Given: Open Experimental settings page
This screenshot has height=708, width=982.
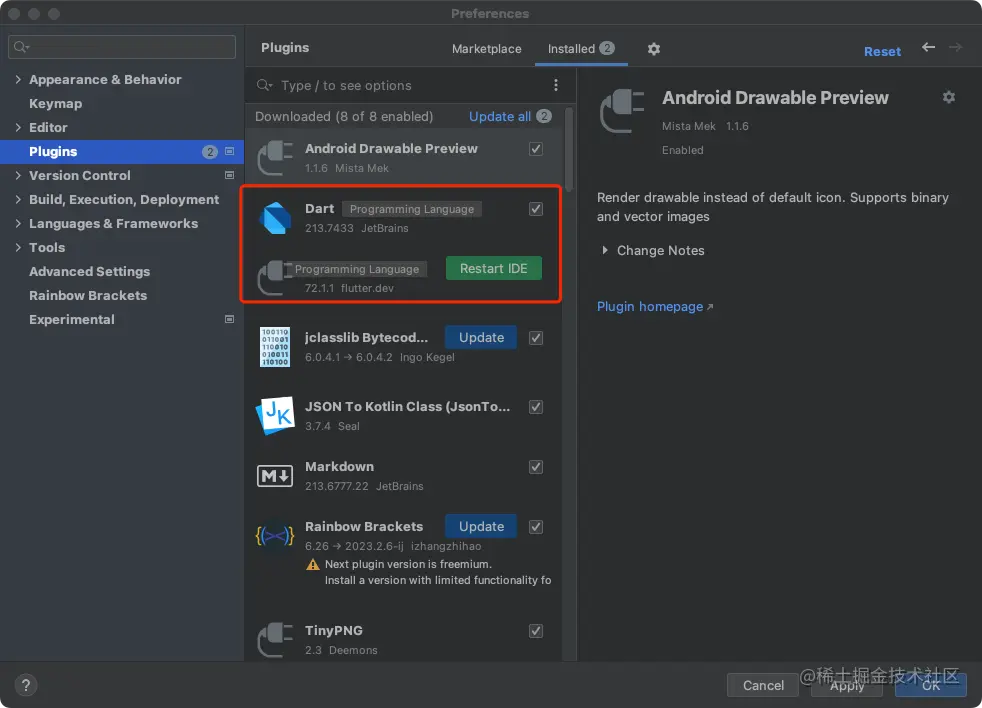Looking at the screenshot, I should coord(71,320).
